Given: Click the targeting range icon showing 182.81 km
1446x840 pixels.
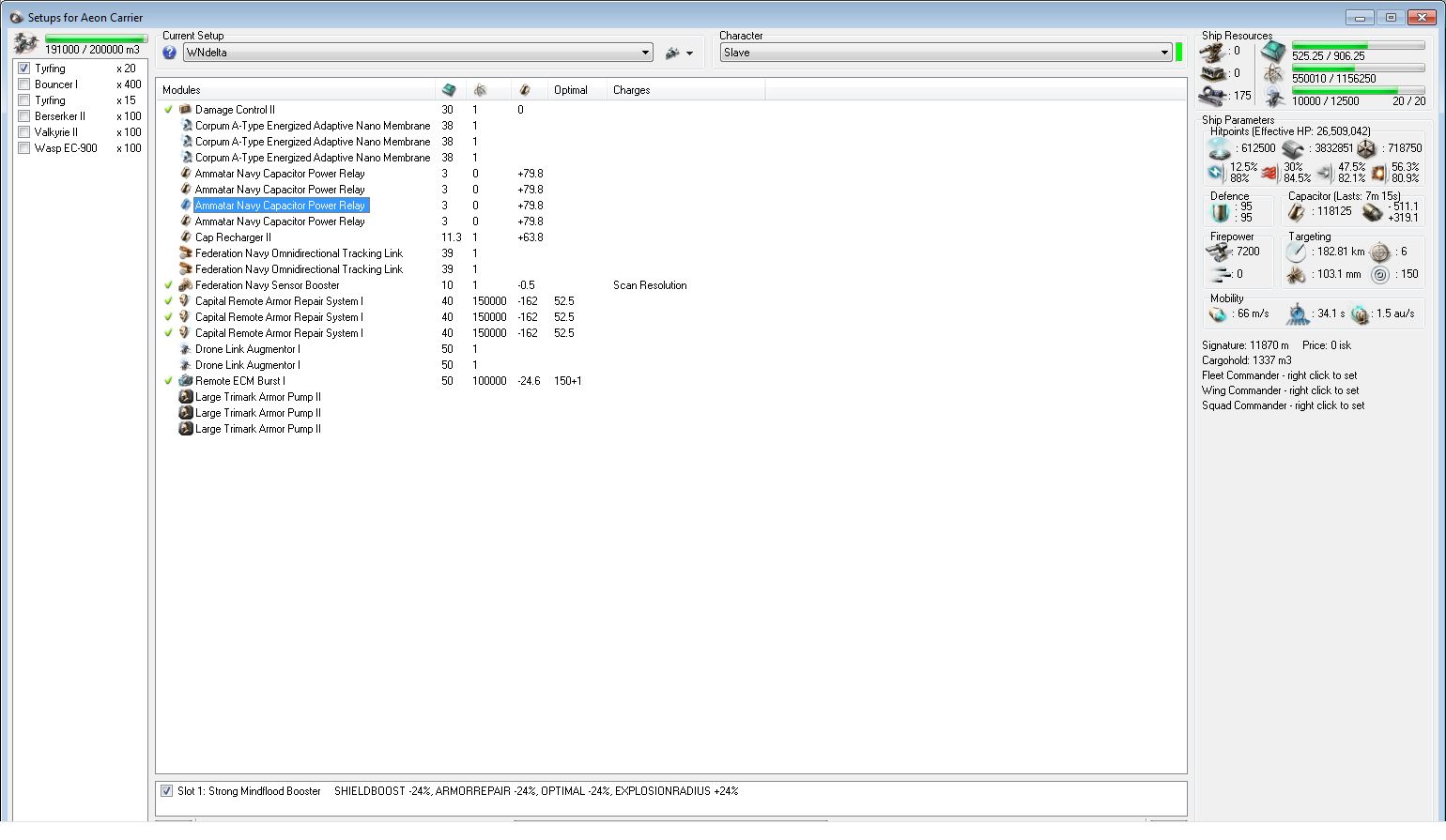Looking at the screenshot, I should tap(1296, 252).
